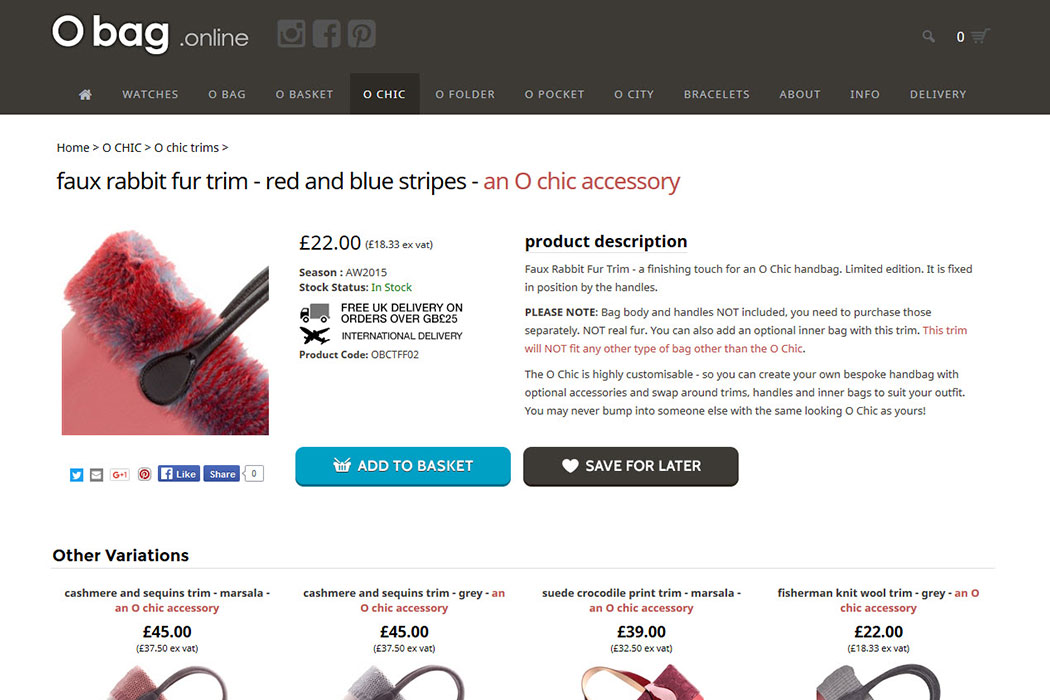
Task: Click the search magnifier icon
Action: pyautogui.click(x=928, y=36)
